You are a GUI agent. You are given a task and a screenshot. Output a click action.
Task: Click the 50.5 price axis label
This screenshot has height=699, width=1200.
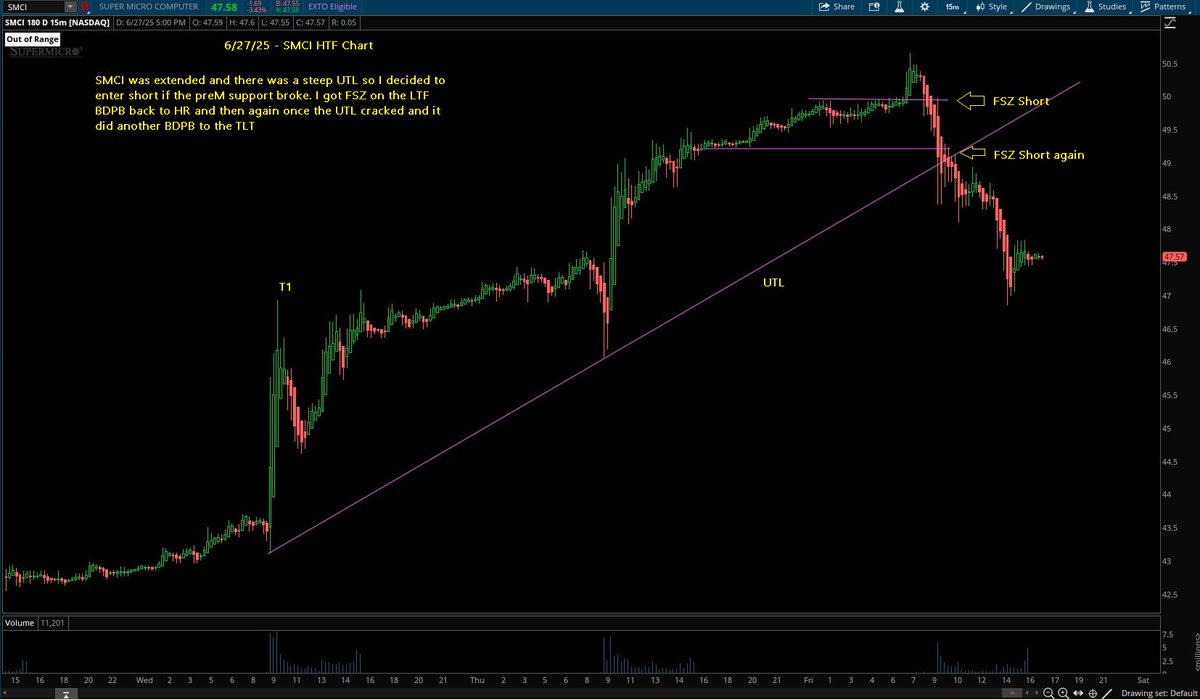click(x=1170, y=62)
